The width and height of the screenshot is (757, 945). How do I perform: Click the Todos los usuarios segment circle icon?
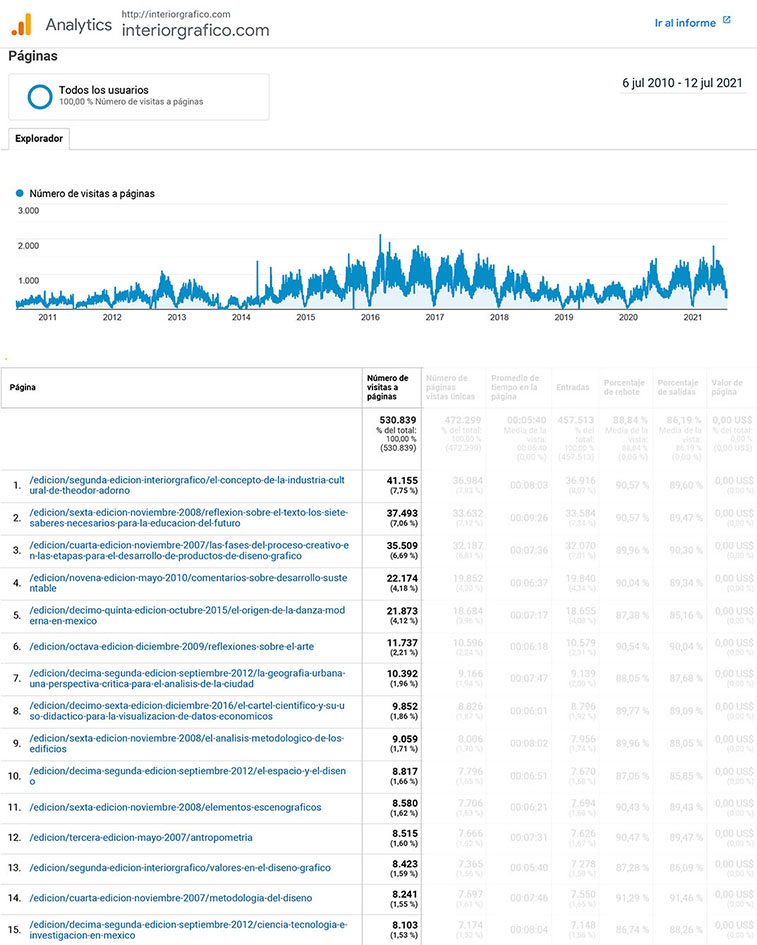[x=40, y=96]
